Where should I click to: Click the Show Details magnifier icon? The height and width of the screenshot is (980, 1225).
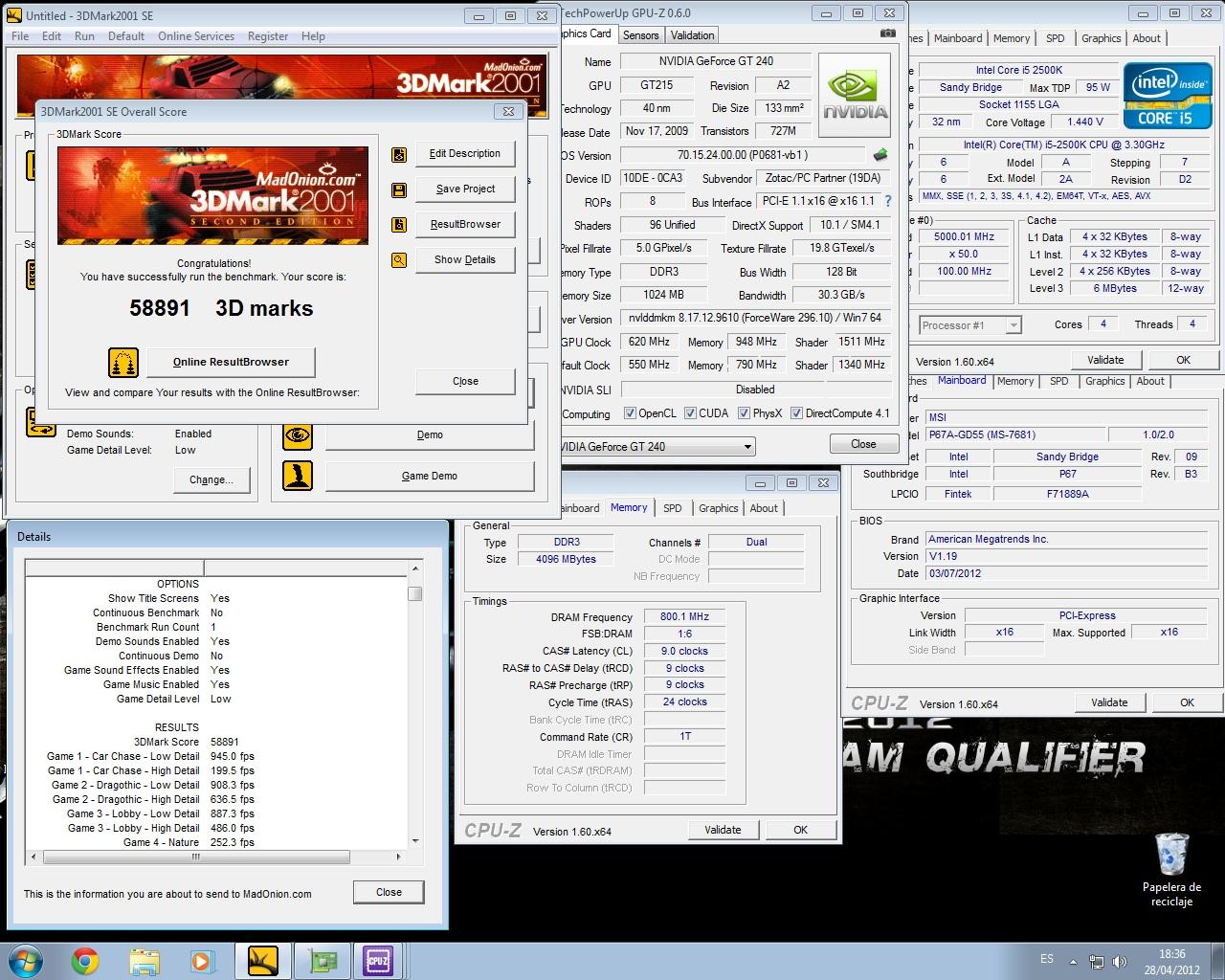(399, 260)
